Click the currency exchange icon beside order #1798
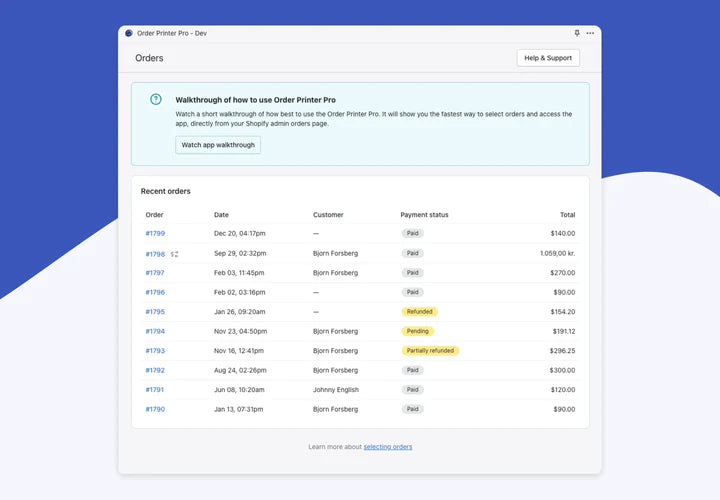This screenshot has height=500, width=720. point(174,254)
